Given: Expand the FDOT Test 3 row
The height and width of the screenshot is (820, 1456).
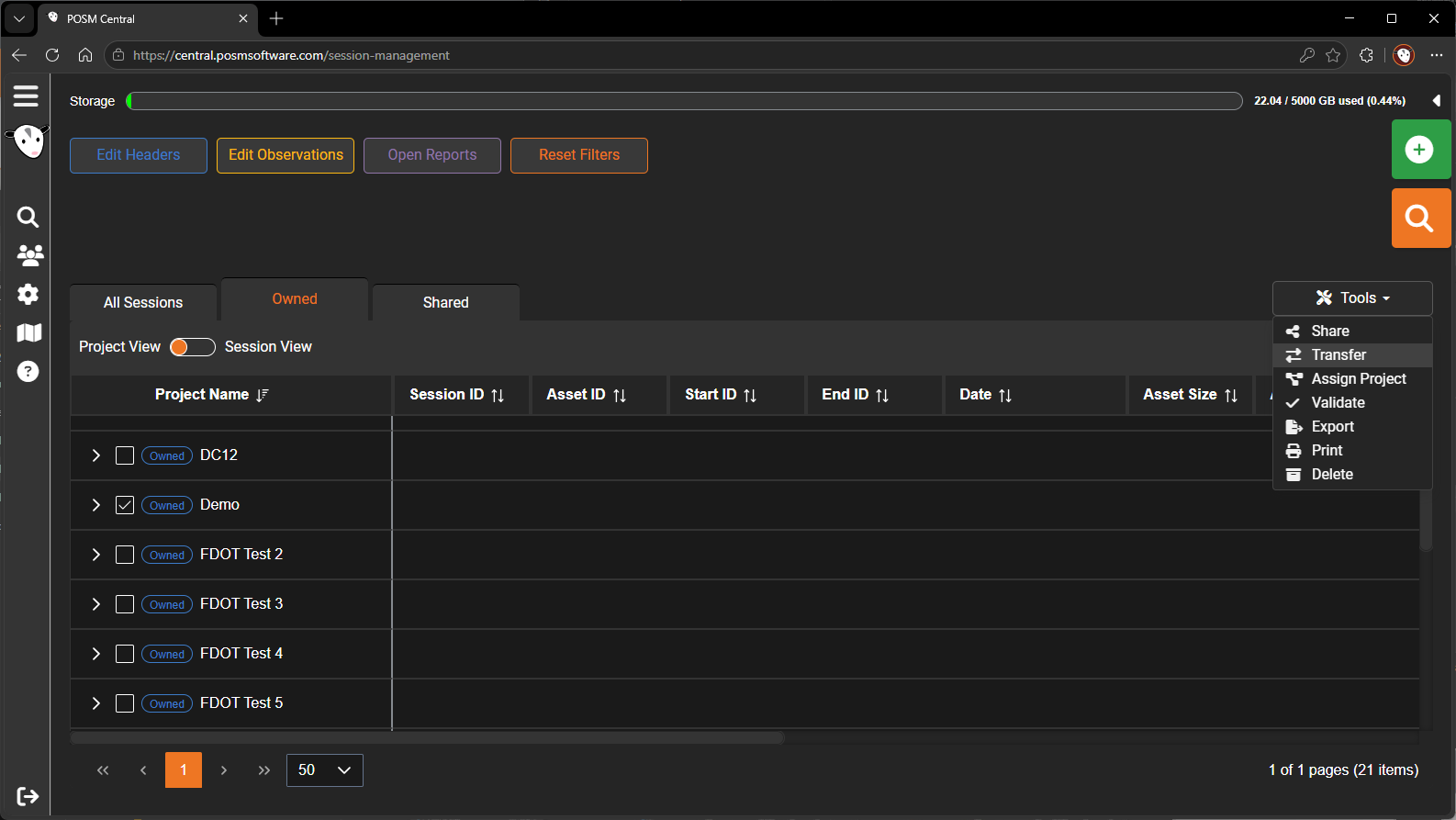Looking at the screenshot, I should [95, 604].
